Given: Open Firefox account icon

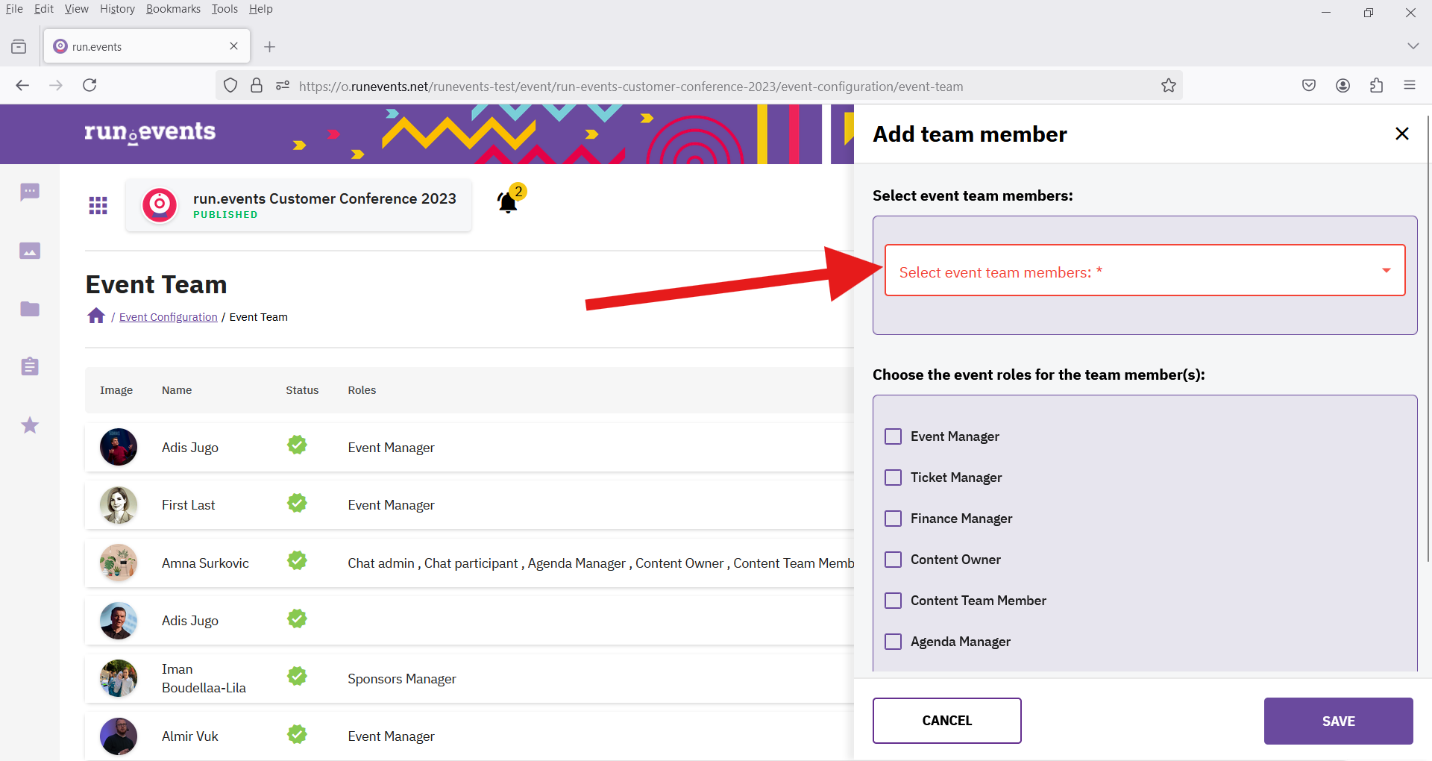Looking at the screenshot, I should pyautogui.click(x=1343, y=86).
